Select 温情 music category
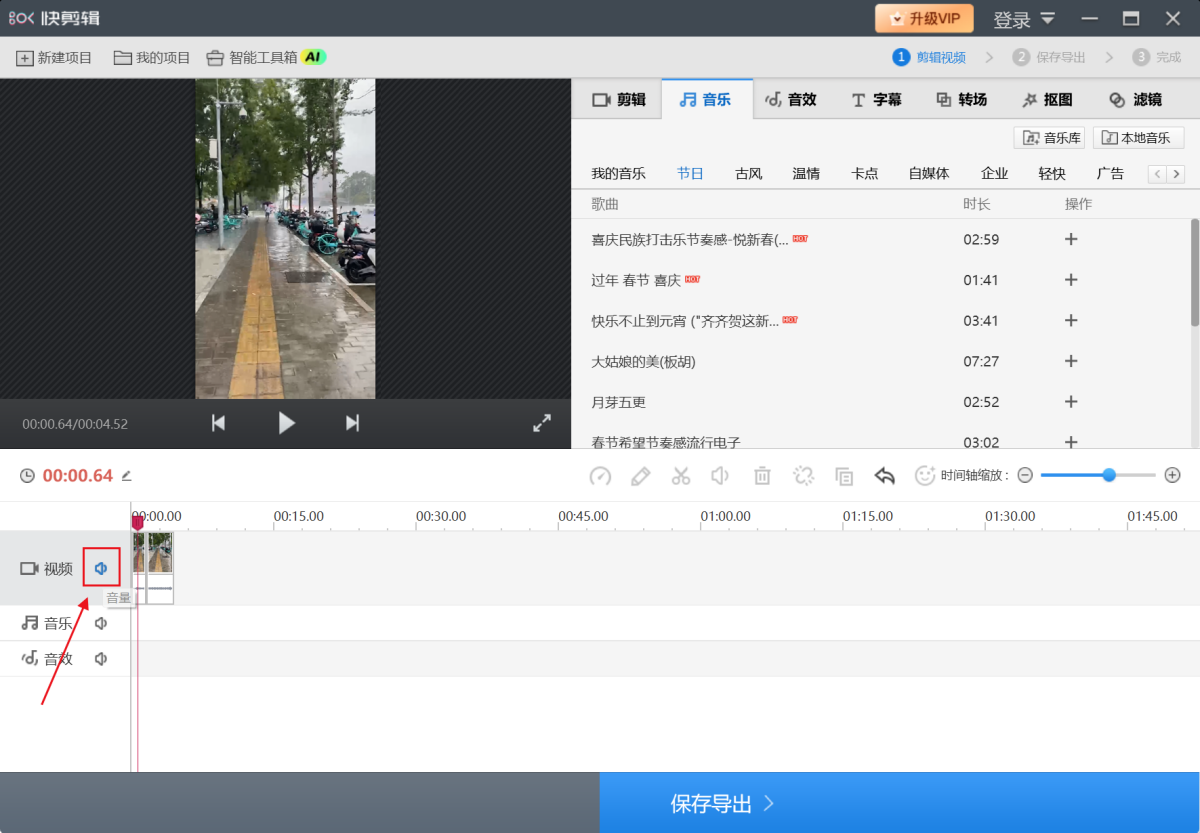 click(806, 173)
